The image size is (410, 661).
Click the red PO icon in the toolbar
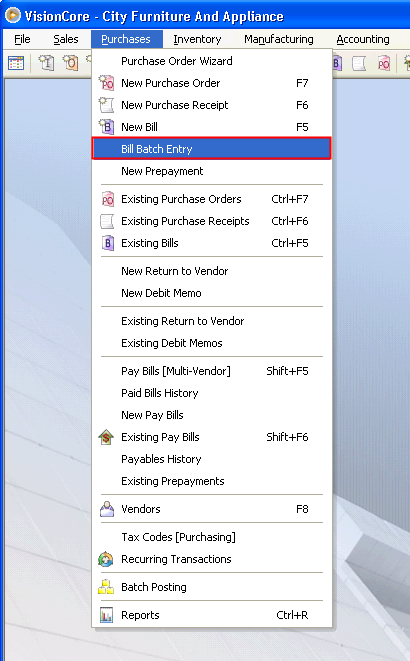click(383, 63)
